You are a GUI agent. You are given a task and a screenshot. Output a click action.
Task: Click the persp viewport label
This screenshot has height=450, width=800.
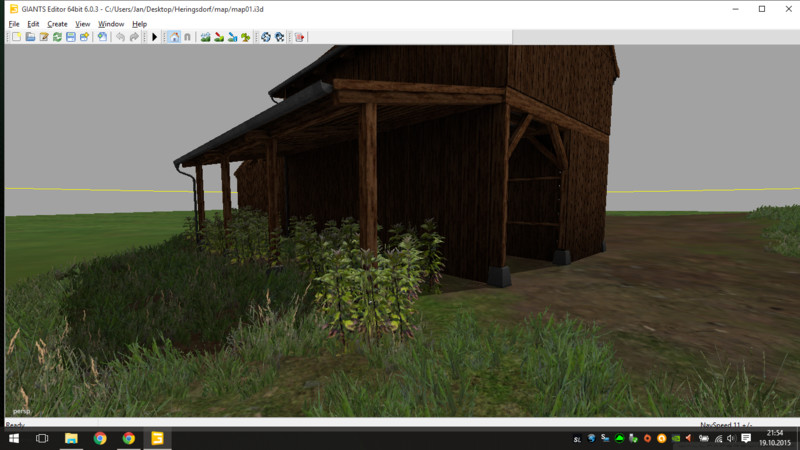(x=21, y=411)
